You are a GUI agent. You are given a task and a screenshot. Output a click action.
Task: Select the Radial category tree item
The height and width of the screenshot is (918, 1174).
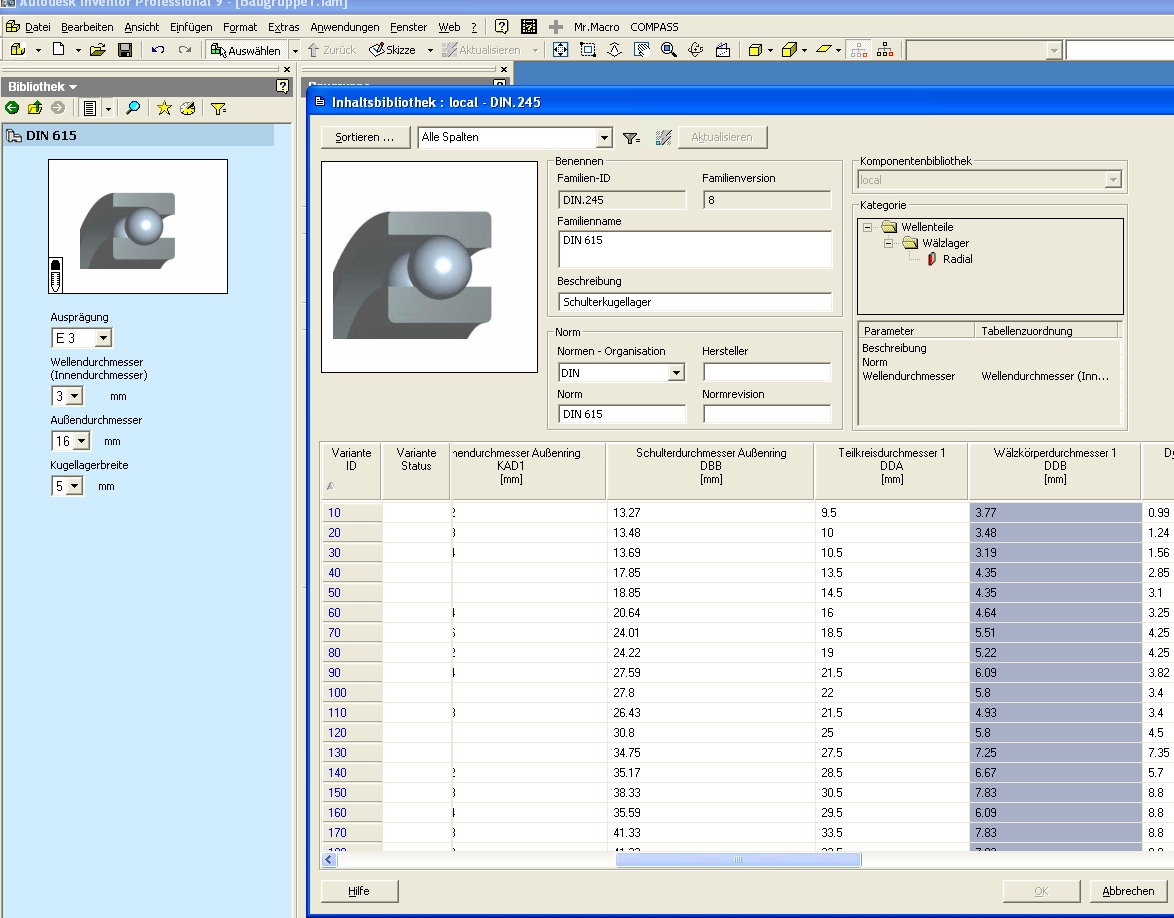(x=957, y=259)
